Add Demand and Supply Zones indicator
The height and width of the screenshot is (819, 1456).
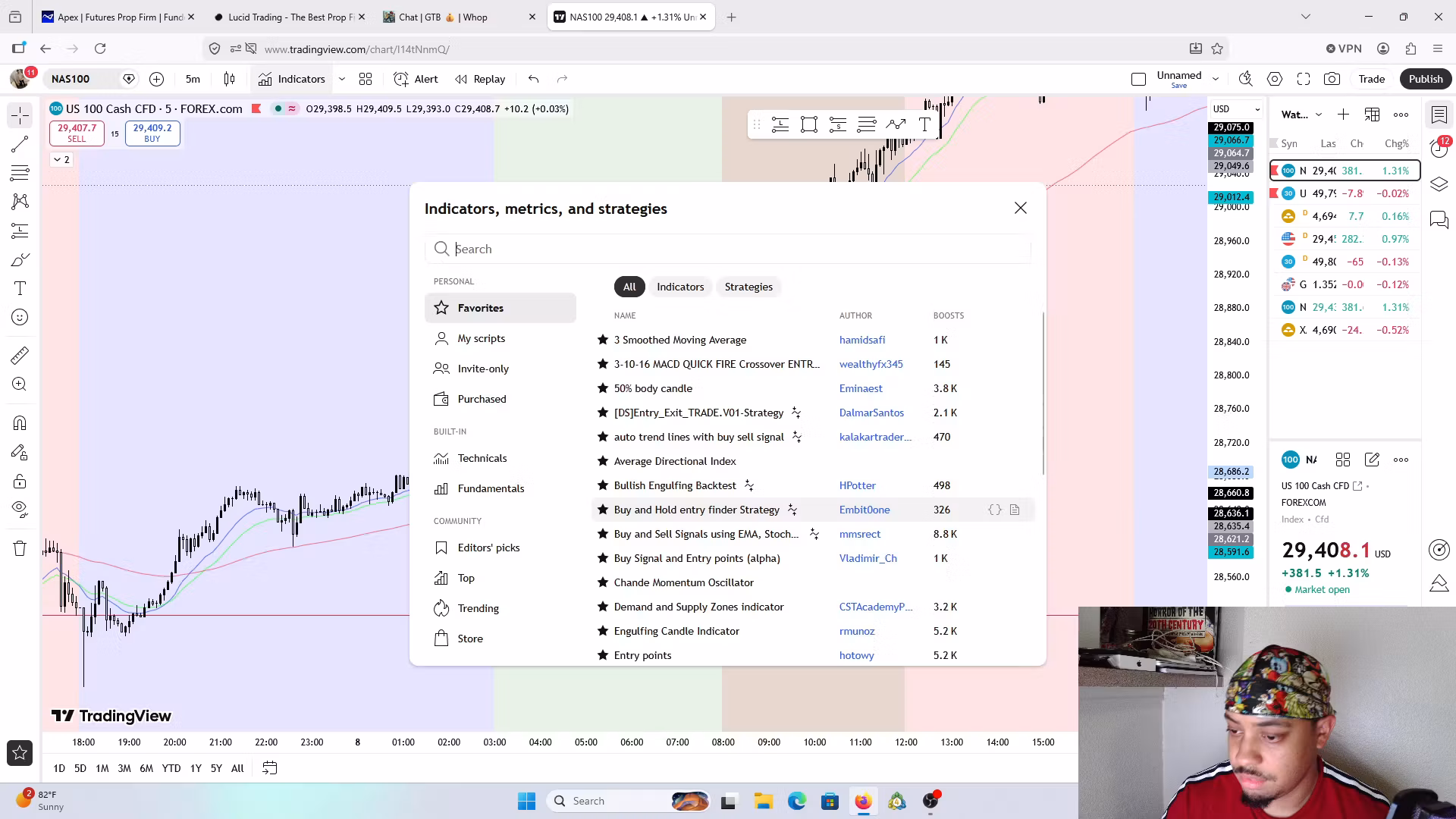coord(699,607)
